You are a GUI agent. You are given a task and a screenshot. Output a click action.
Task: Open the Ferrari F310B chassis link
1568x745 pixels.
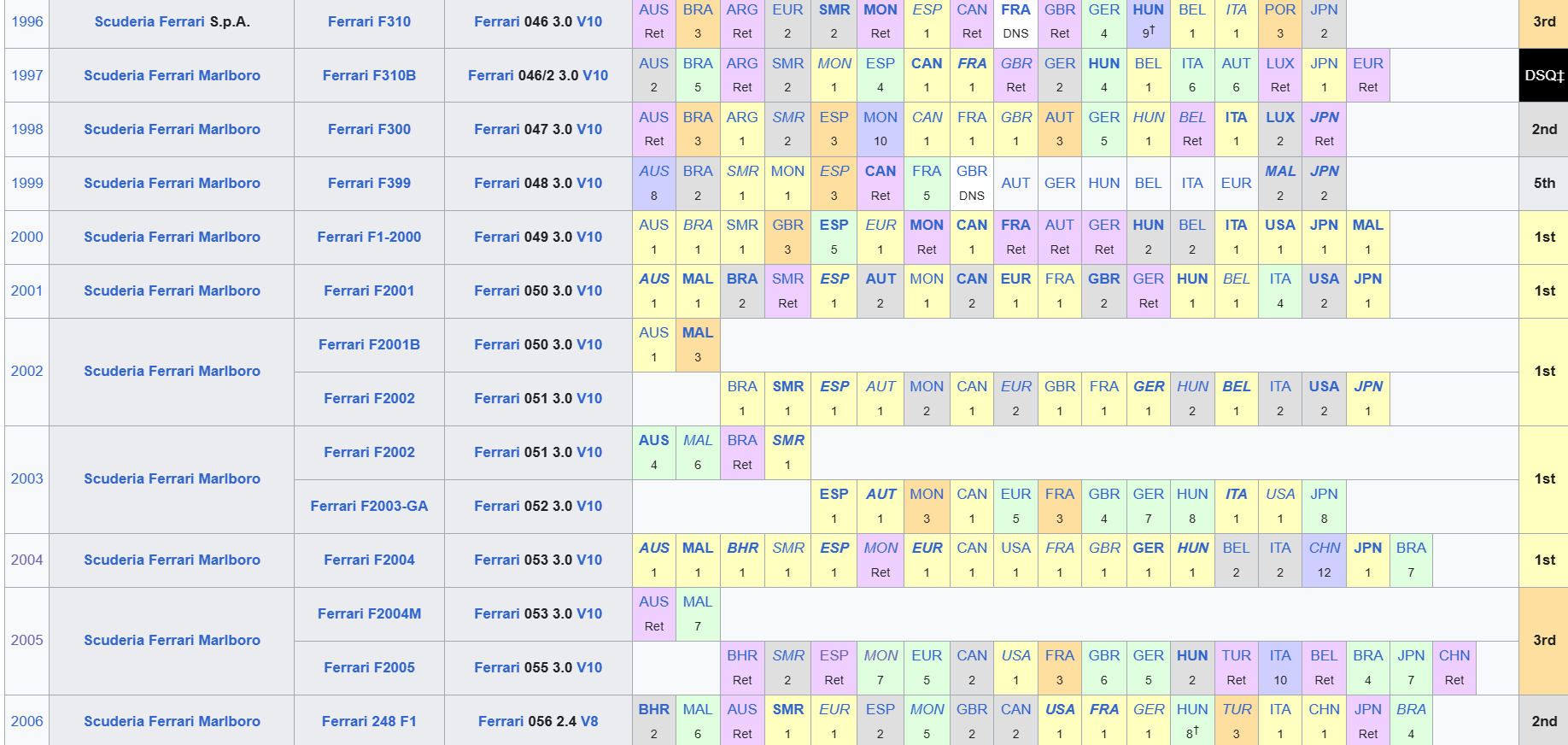(x=369, y=75)
